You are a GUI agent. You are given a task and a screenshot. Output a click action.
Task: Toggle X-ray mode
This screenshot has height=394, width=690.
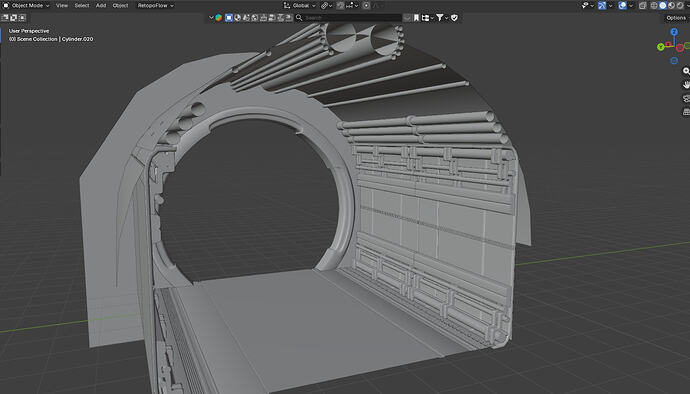642,6
